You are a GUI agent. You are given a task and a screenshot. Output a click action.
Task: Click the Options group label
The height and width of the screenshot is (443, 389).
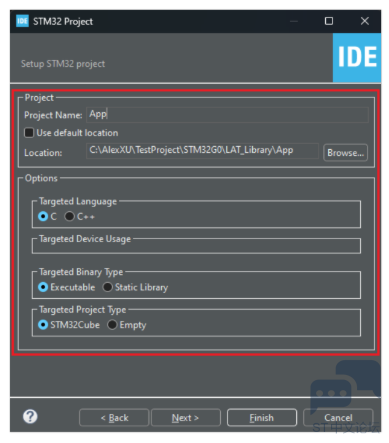(x=41, y=178)
